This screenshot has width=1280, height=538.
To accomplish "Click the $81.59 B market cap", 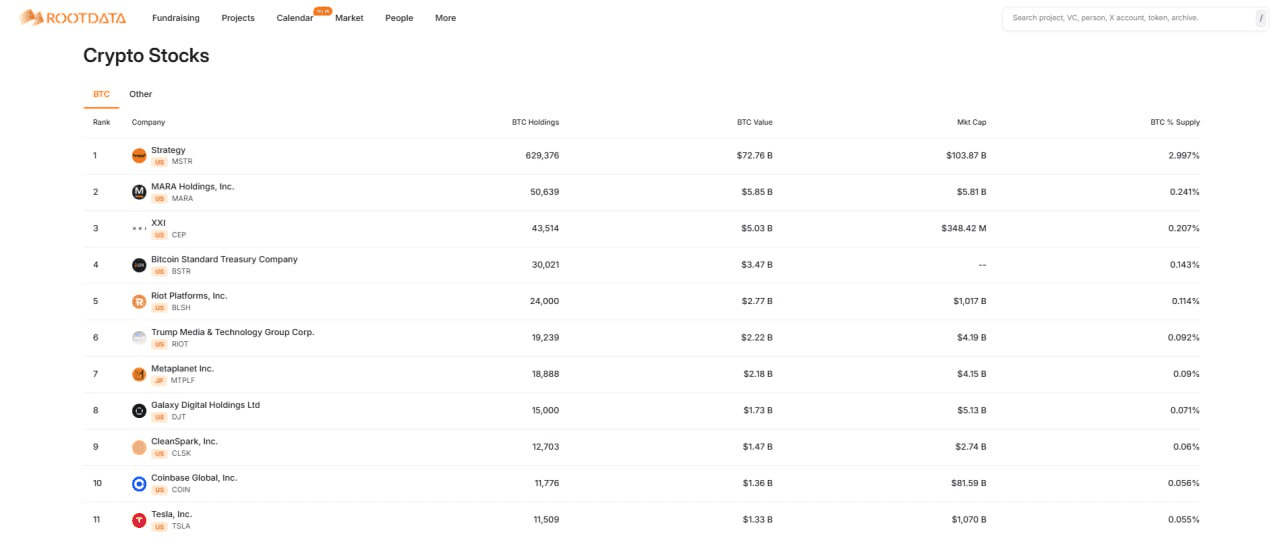I will pyautogui.click(x=969, y=483).
